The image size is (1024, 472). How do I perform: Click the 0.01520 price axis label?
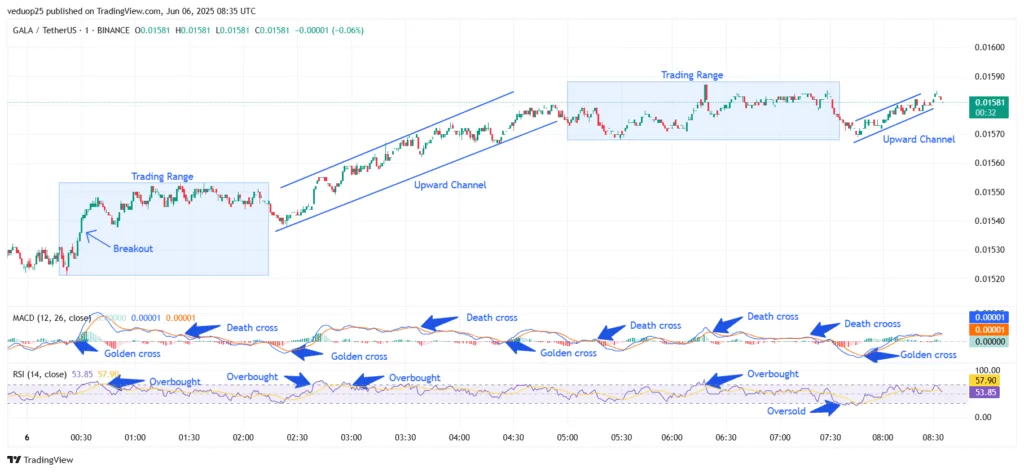tap(990, 279)
